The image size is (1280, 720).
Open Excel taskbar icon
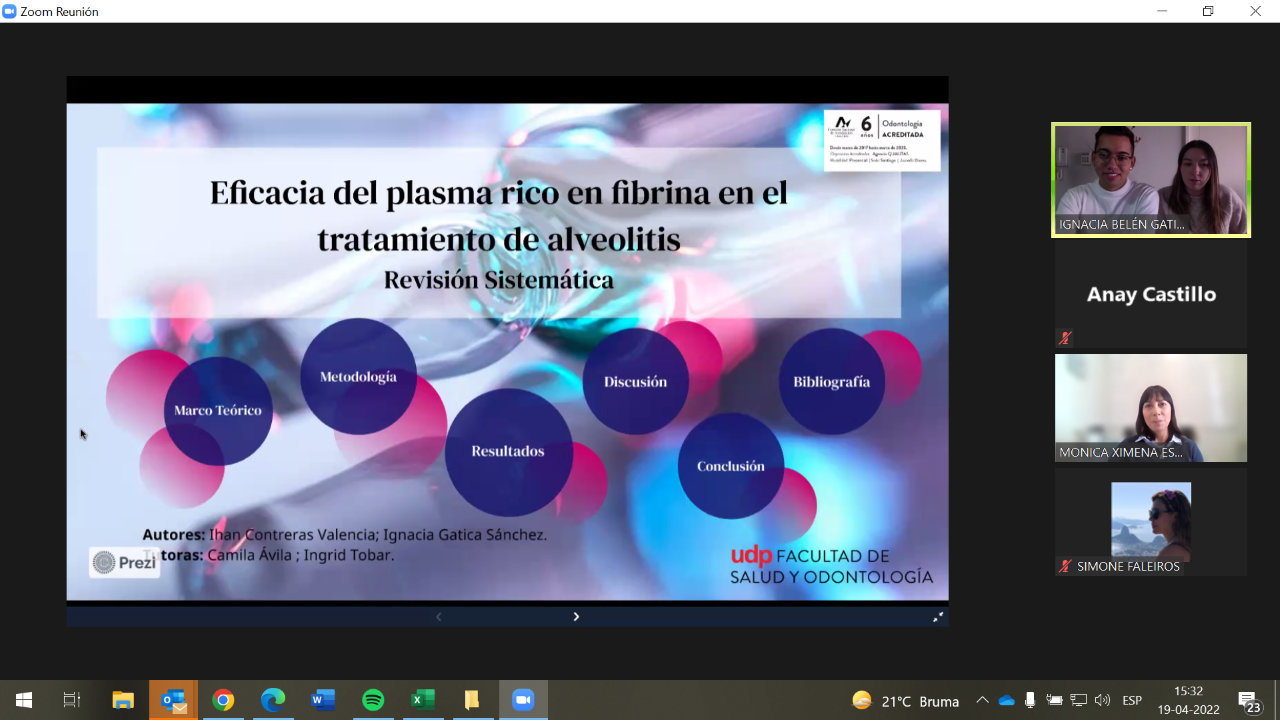coord(423,700)
